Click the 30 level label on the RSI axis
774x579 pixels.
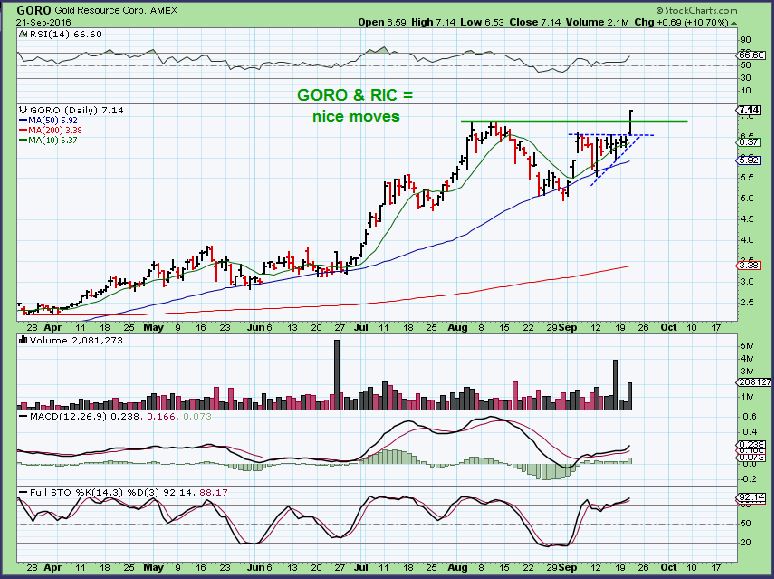pyautogui.click(x=746, y=78)
